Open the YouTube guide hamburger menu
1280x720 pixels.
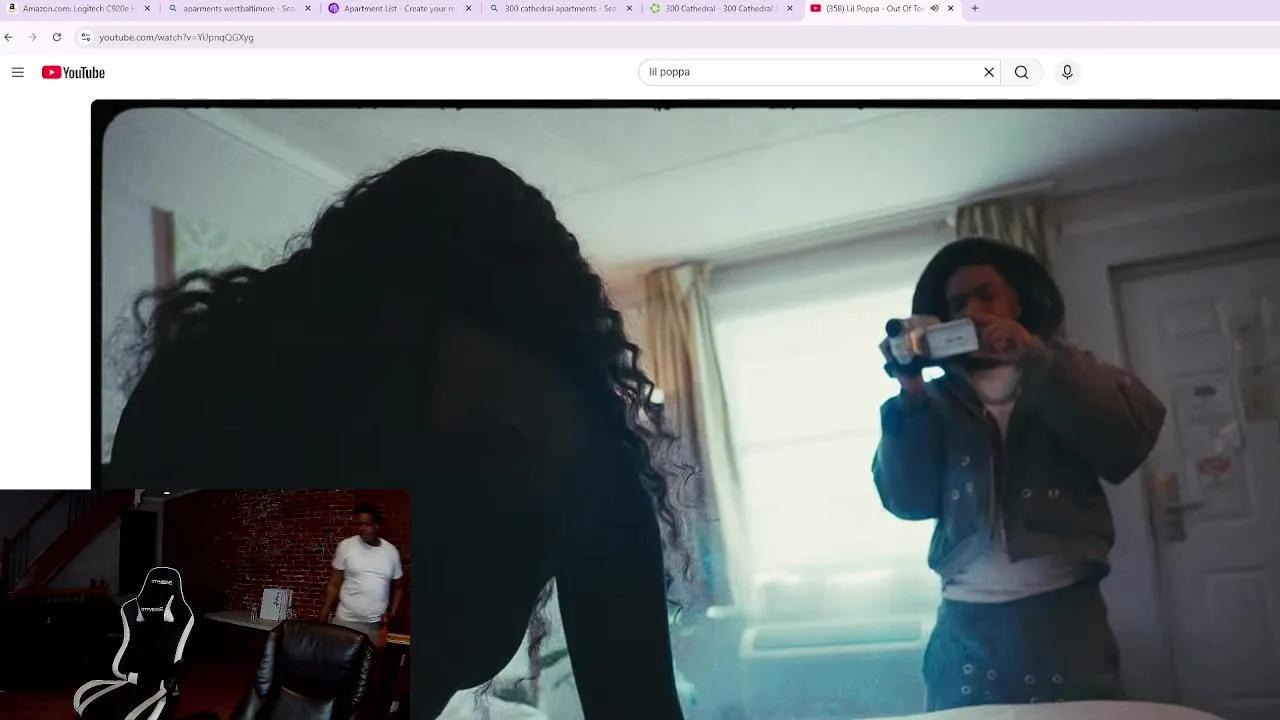pos(17,72)
